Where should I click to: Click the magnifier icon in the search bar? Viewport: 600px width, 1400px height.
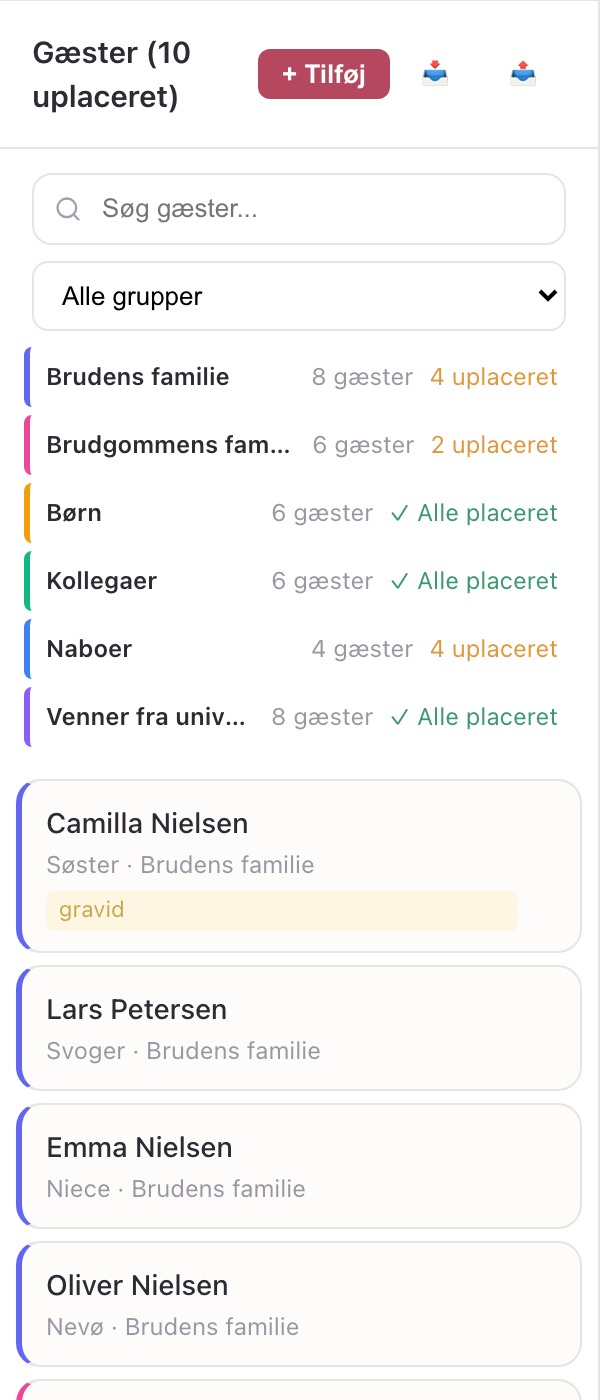coord(68,209)
